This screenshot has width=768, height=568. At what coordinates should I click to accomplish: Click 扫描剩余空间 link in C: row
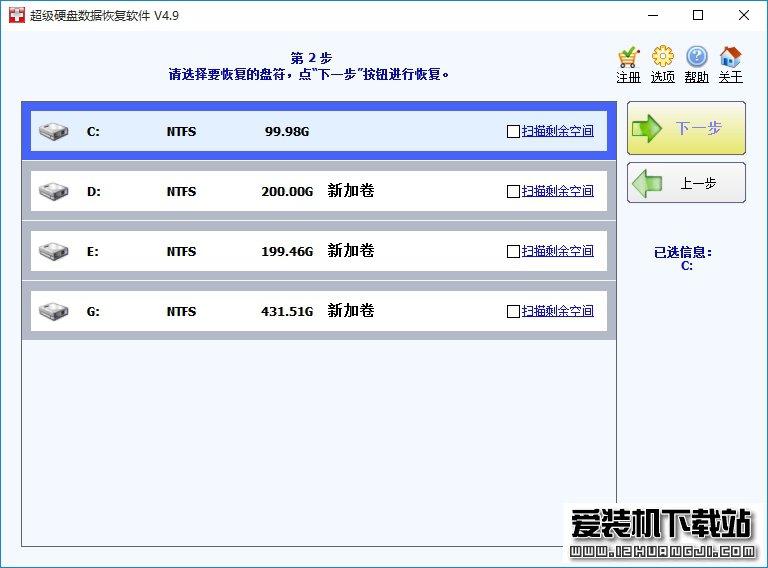click(557, 131)
